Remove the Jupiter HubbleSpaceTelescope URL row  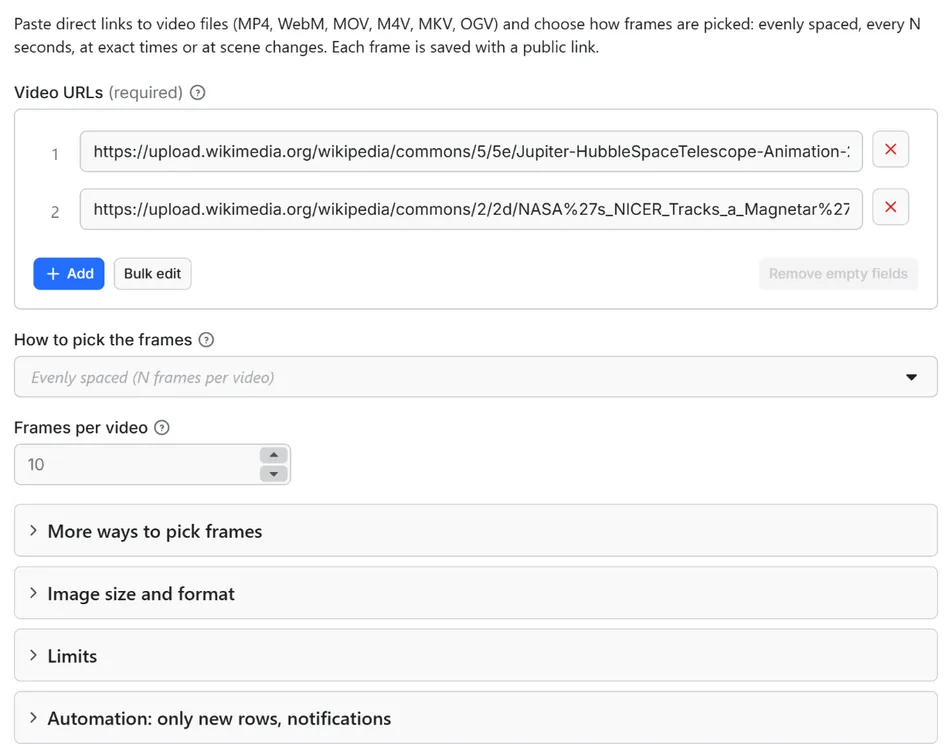pyautogui.click(x=890, y=149)
